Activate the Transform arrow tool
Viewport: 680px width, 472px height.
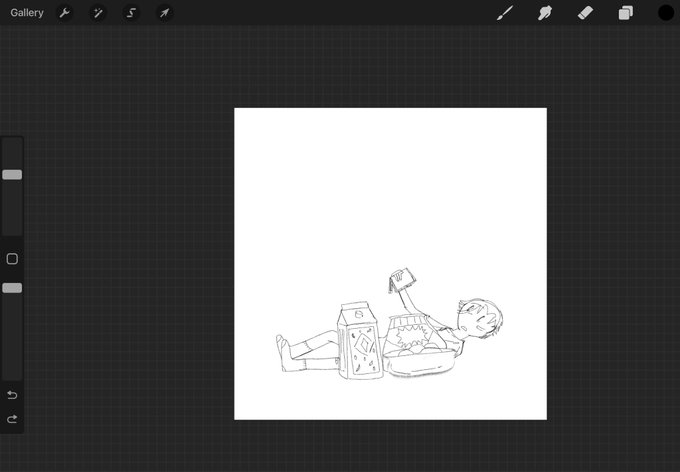(164, 13)
